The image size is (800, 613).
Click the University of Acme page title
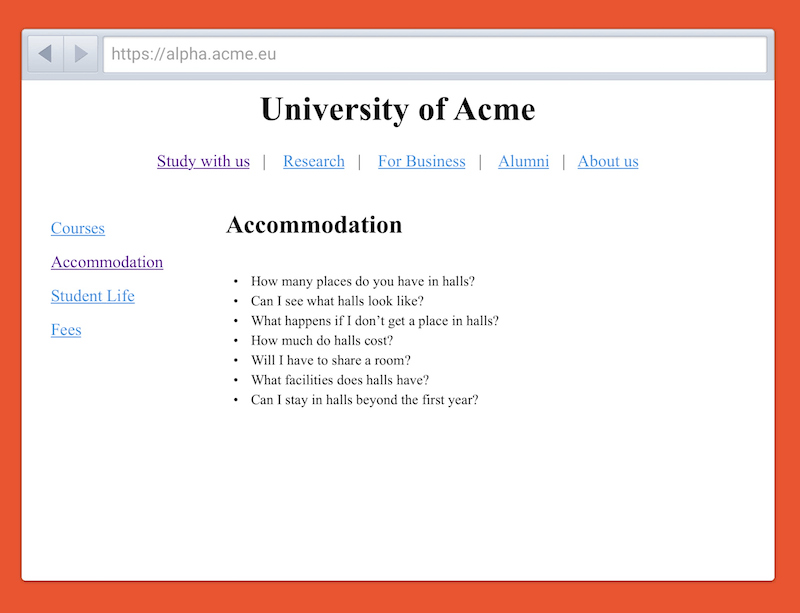(397, 109)
